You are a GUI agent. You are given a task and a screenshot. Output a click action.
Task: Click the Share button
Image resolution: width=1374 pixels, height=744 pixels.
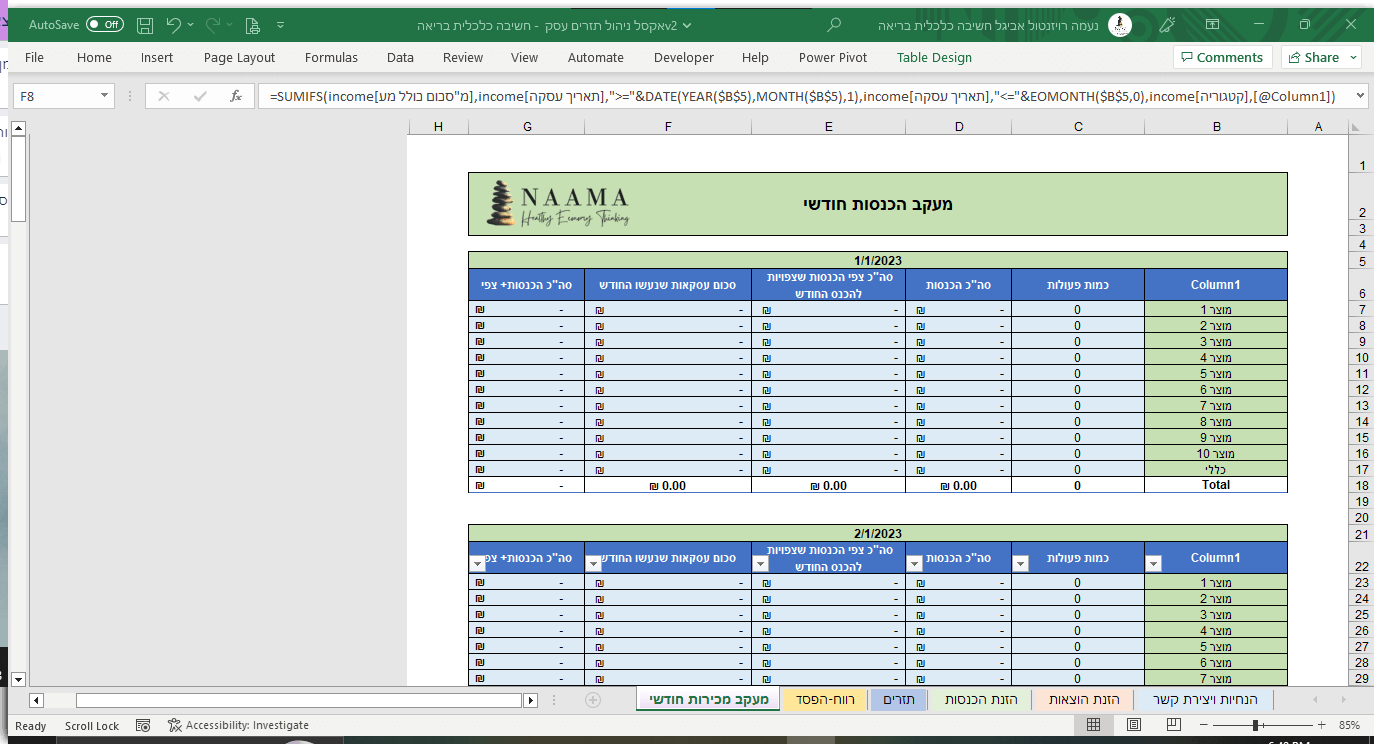point(1320,57)
